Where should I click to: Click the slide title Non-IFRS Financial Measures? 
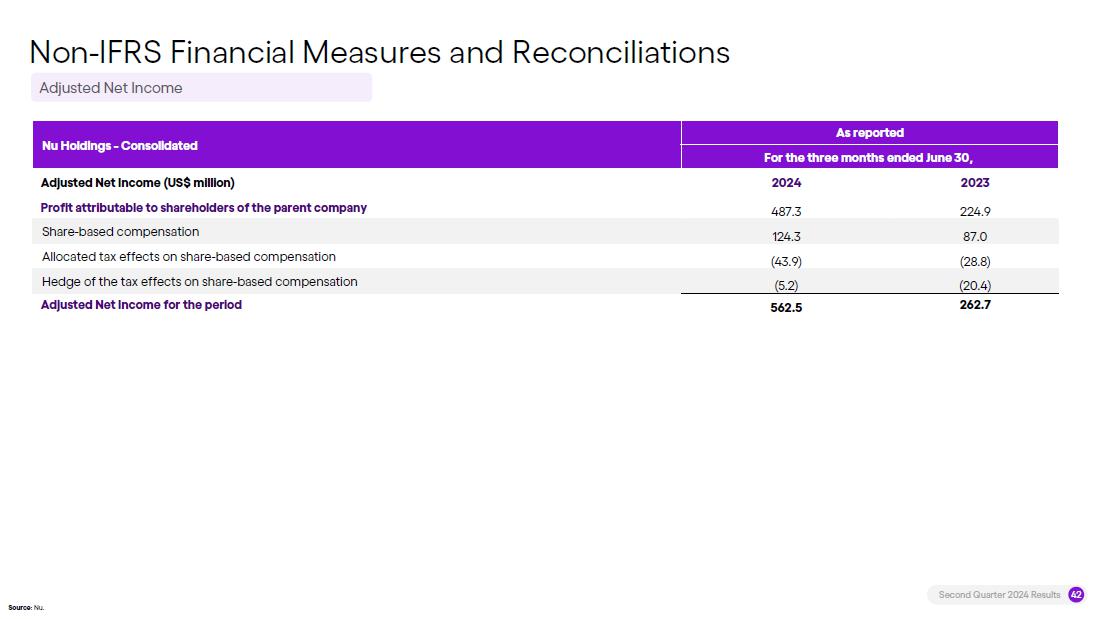point(379,53)
